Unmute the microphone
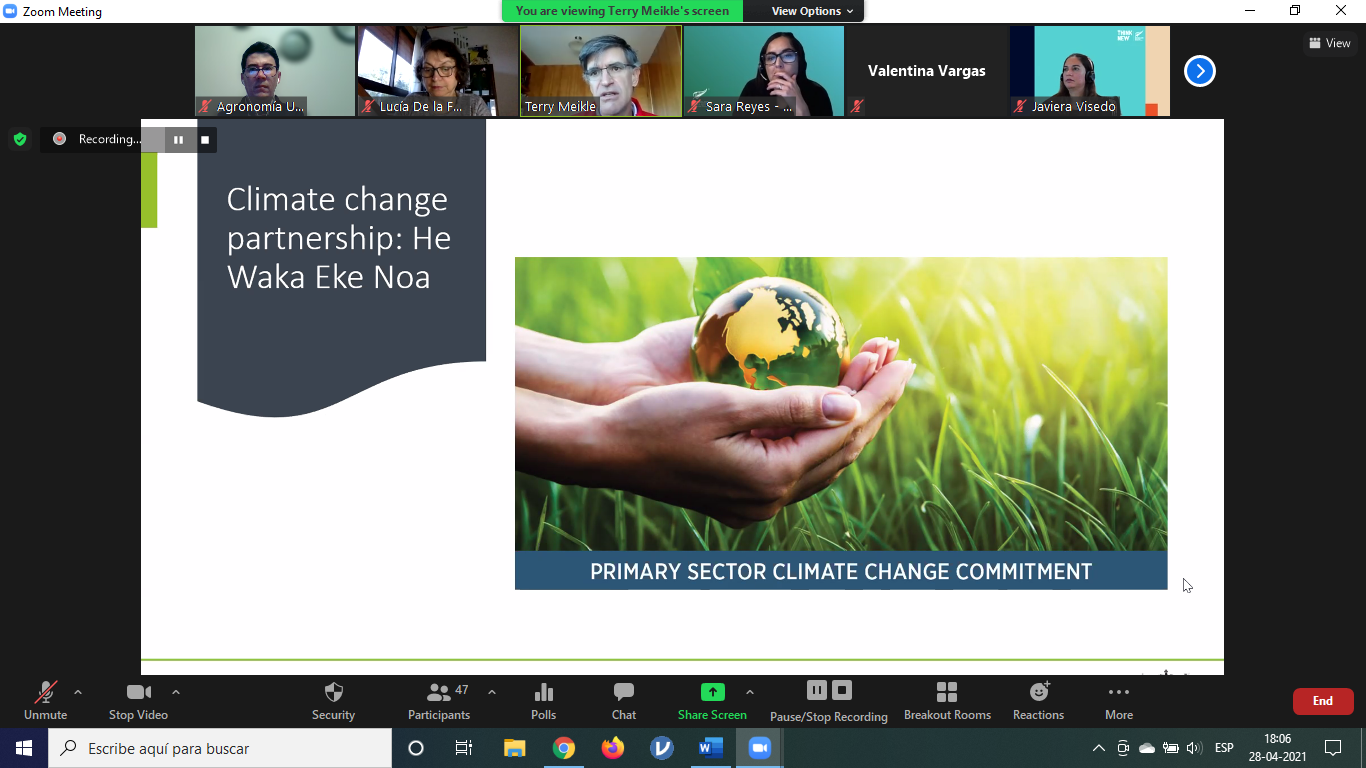1366x768 pixels. pyautogui.click(x=46, y=701)
